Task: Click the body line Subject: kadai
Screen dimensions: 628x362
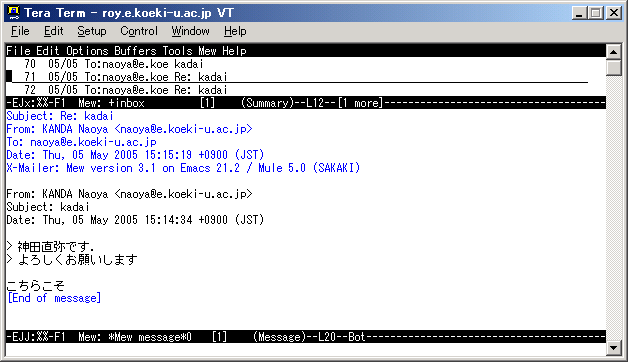Action: pos(48,207)
